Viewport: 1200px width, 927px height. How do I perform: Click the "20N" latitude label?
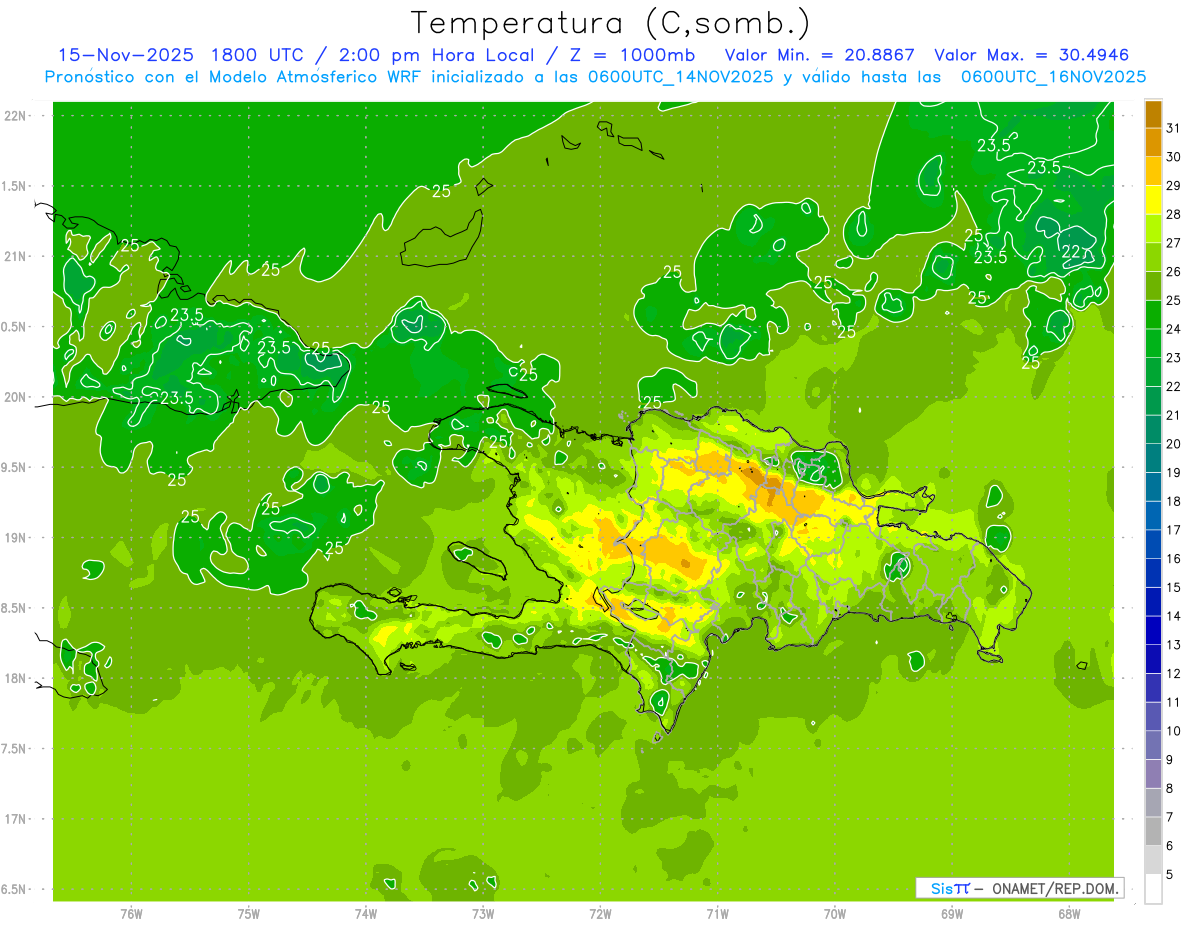coord(17,397)
